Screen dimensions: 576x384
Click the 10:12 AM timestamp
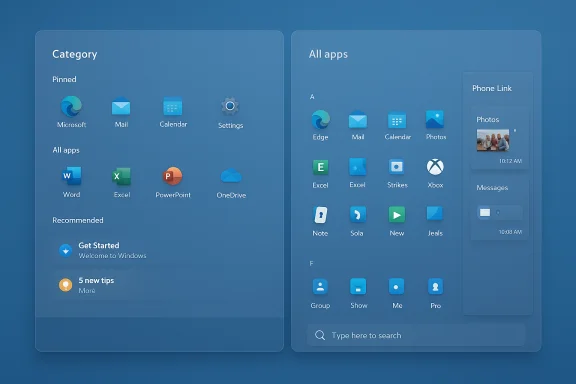click(510, 161)
